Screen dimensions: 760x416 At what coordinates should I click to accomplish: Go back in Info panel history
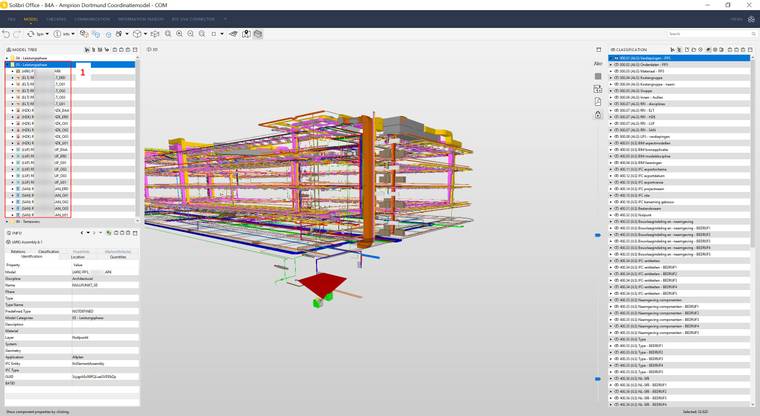pos(81,233)
